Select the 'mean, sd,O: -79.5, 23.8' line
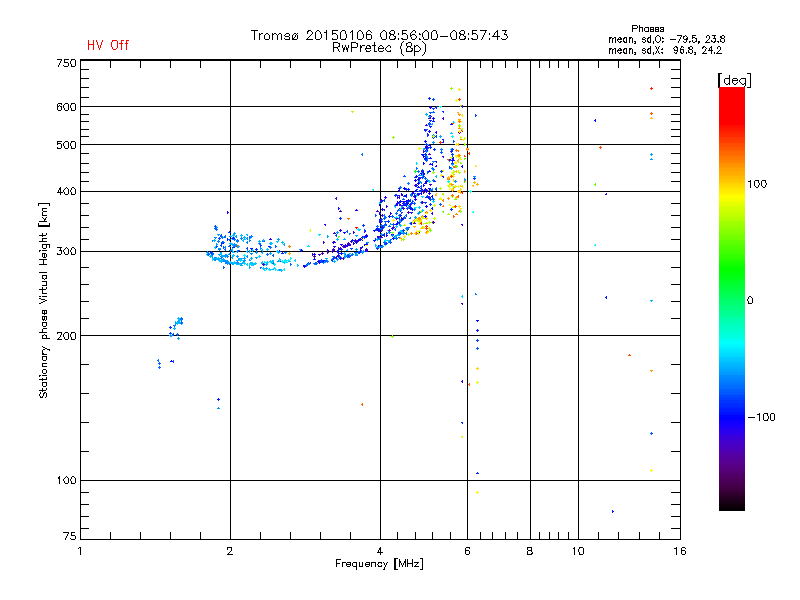Image resolution: width=800 pixels, height=600 pixels. (666, 39)
